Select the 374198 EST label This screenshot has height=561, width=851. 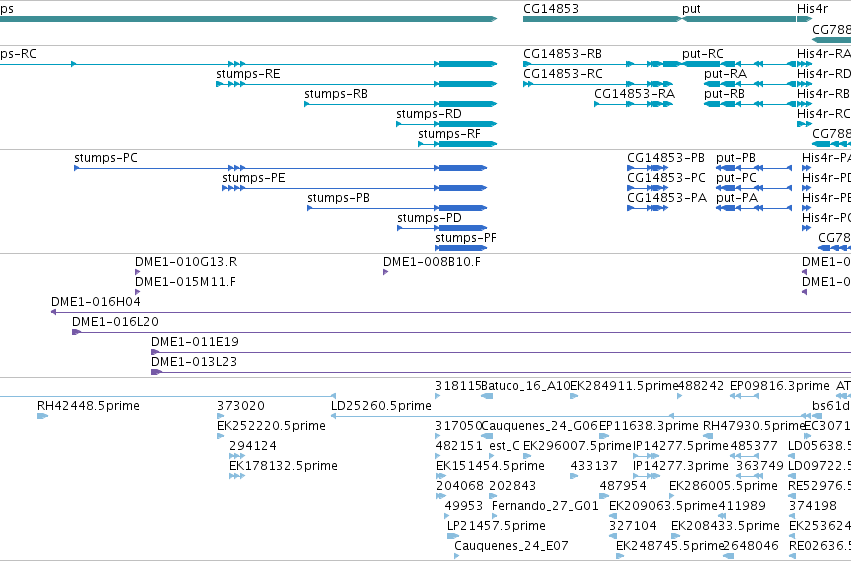pyautogui.click(x=812, y=506)
